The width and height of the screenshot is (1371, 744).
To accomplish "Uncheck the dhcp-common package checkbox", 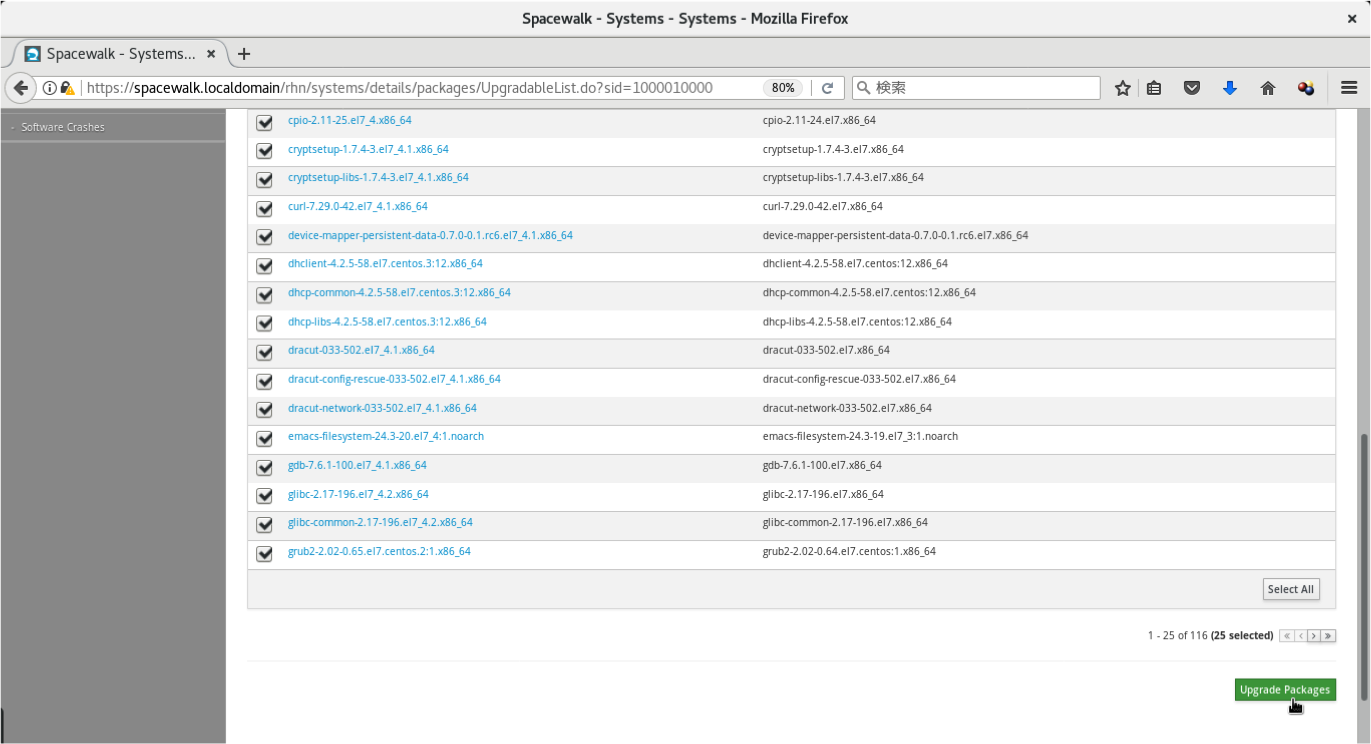I will [x=264, y=295].
